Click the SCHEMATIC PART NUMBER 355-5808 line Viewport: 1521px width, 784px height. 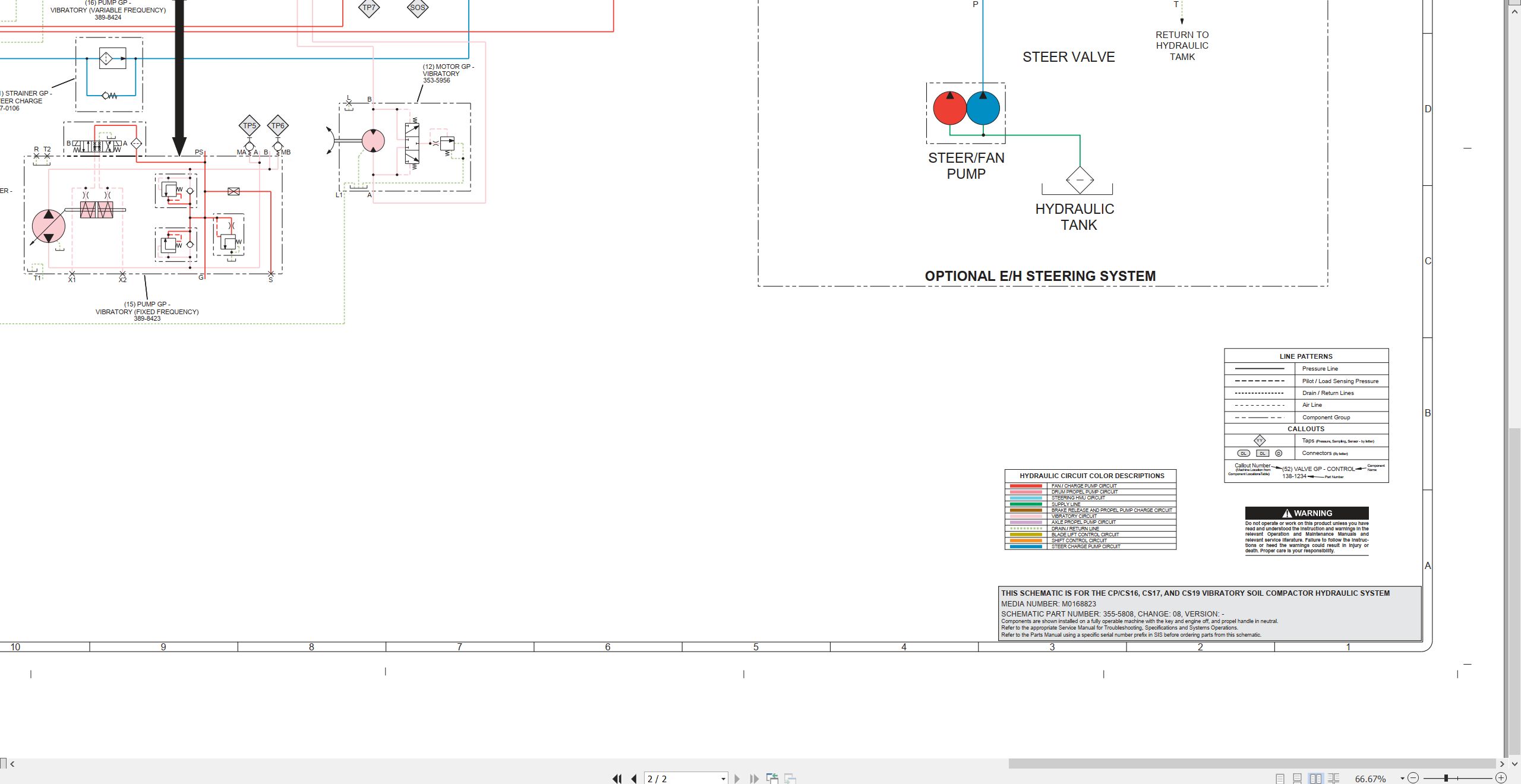[x=1112, y=614]
